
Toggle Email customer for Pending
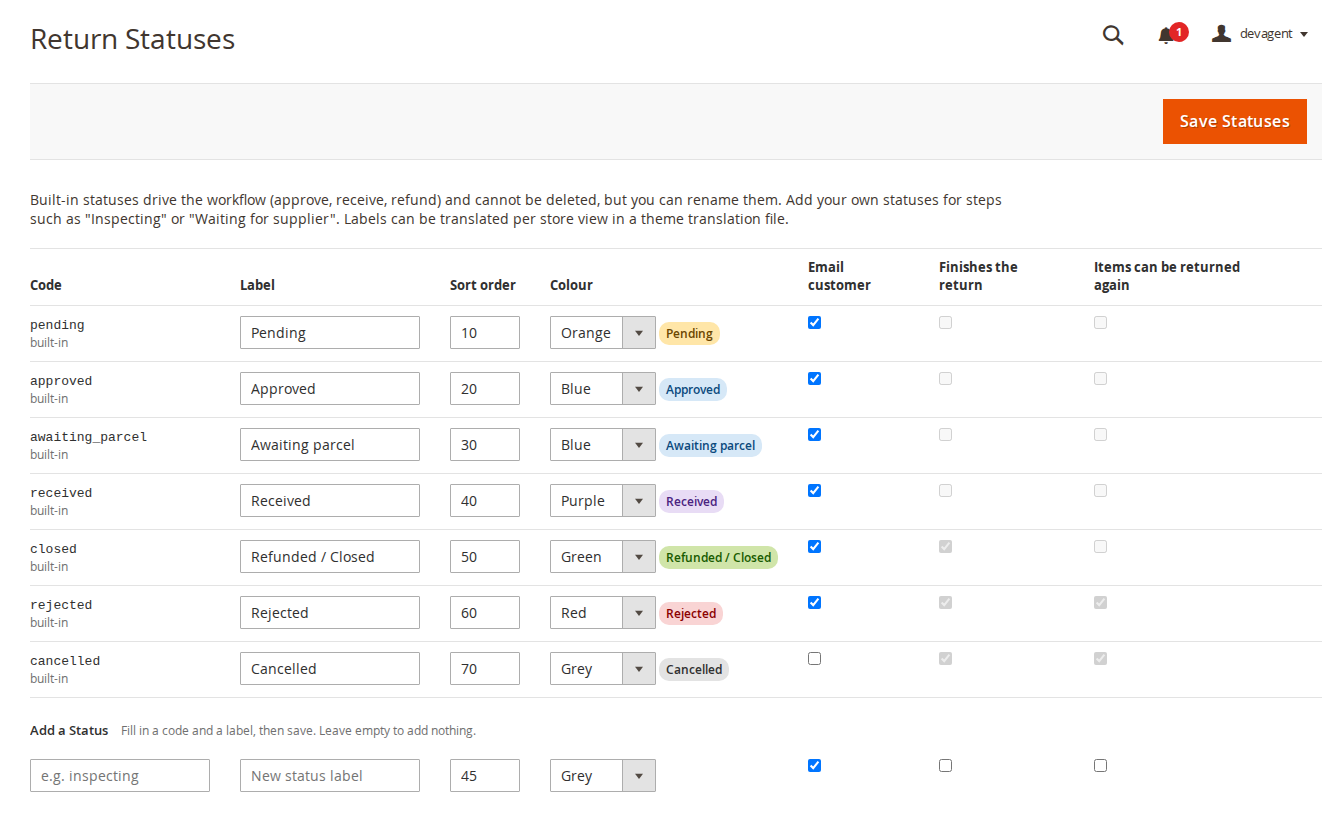tap(814, 322)
